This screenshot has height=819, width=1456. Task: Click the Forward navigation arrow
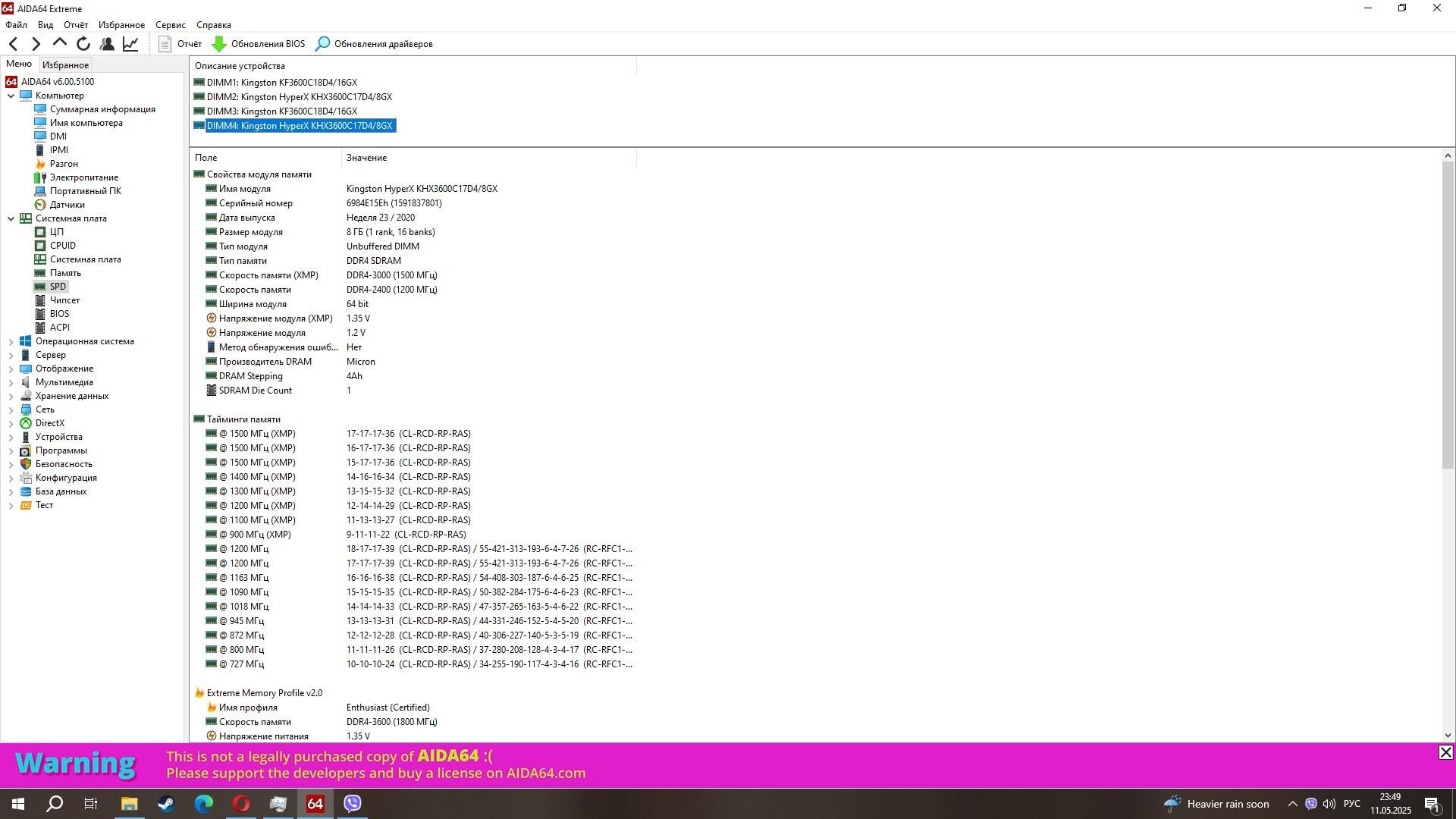[36, 44]
